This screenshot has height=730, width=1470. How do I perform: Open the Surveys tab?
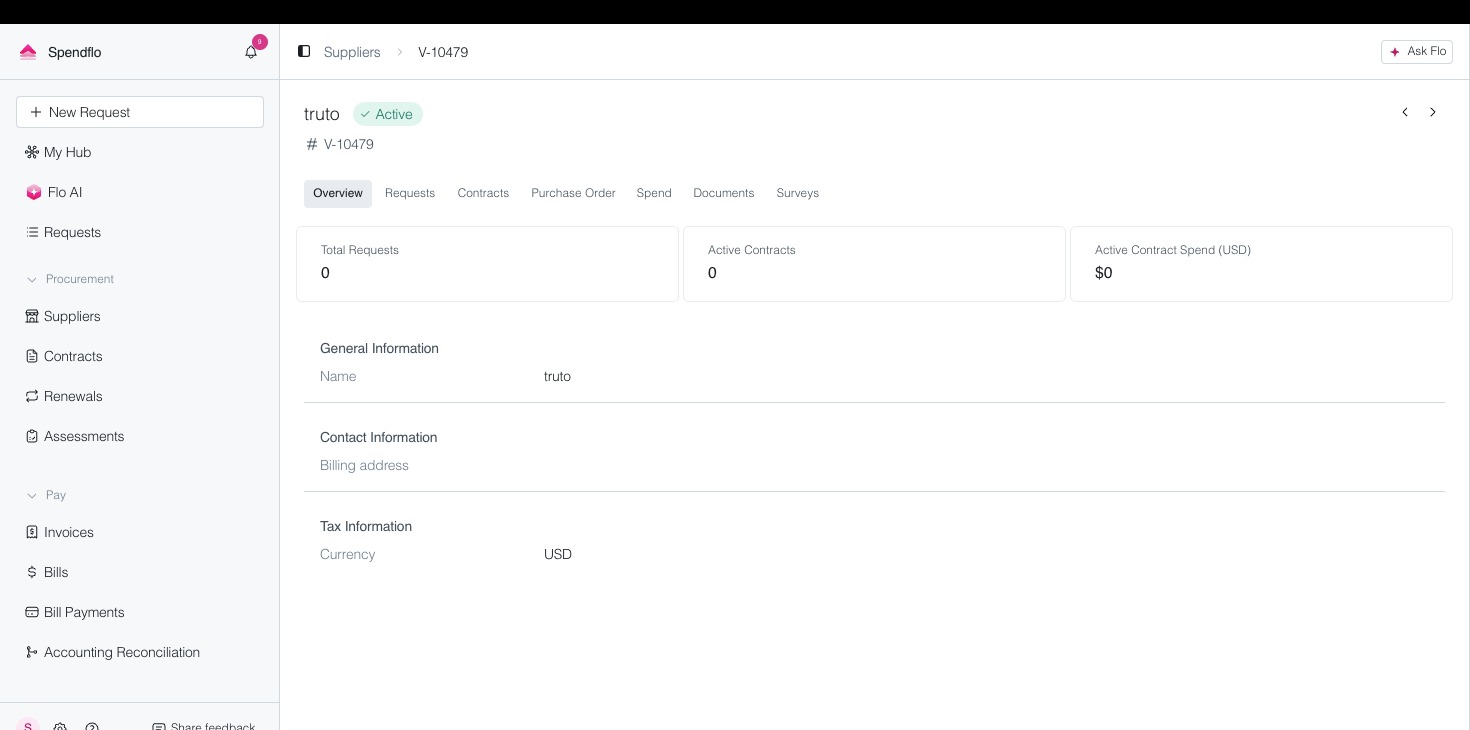click(x=798, y=193)
